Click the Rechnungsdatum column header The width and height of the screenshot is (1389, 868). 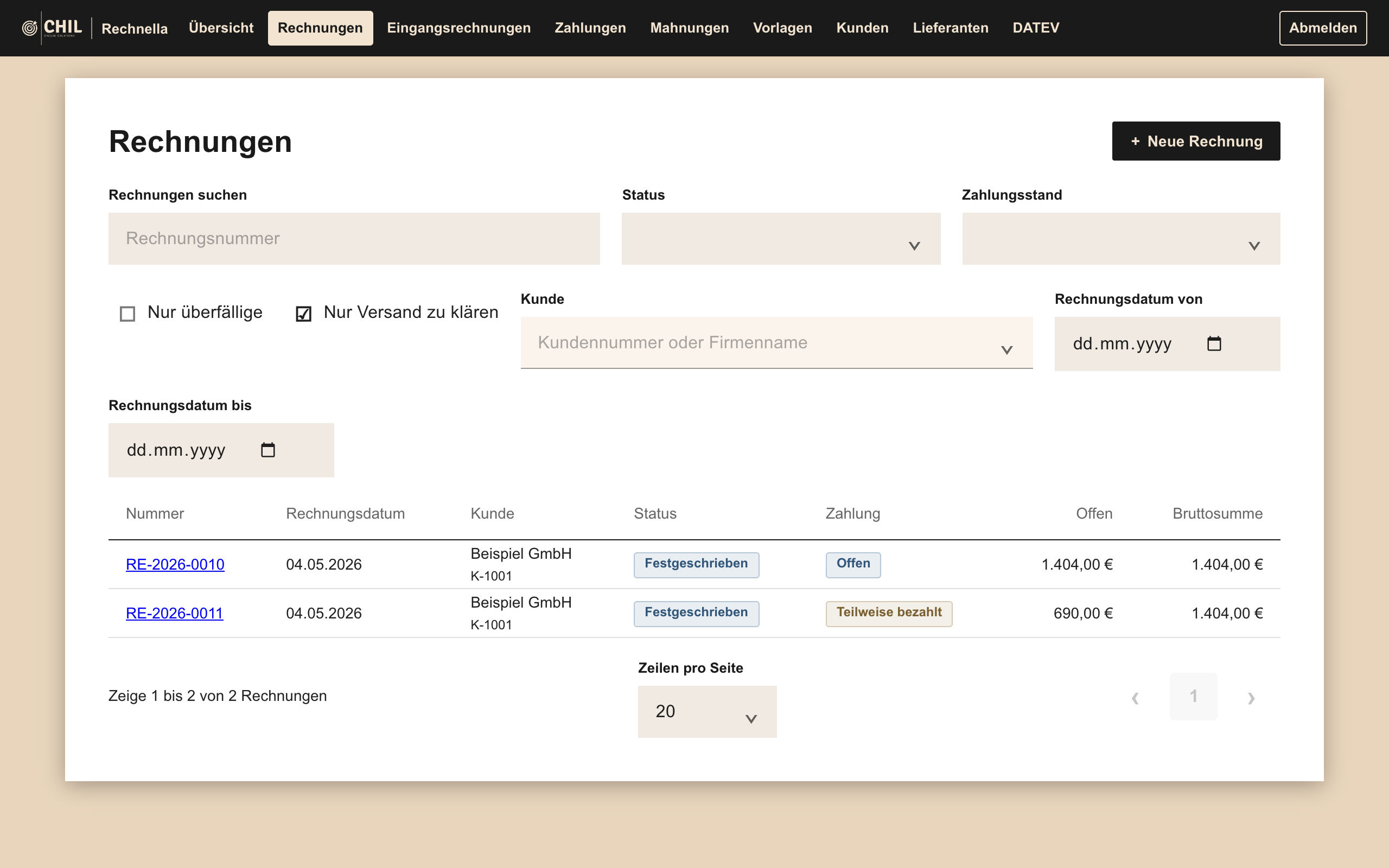click(346, 513)
